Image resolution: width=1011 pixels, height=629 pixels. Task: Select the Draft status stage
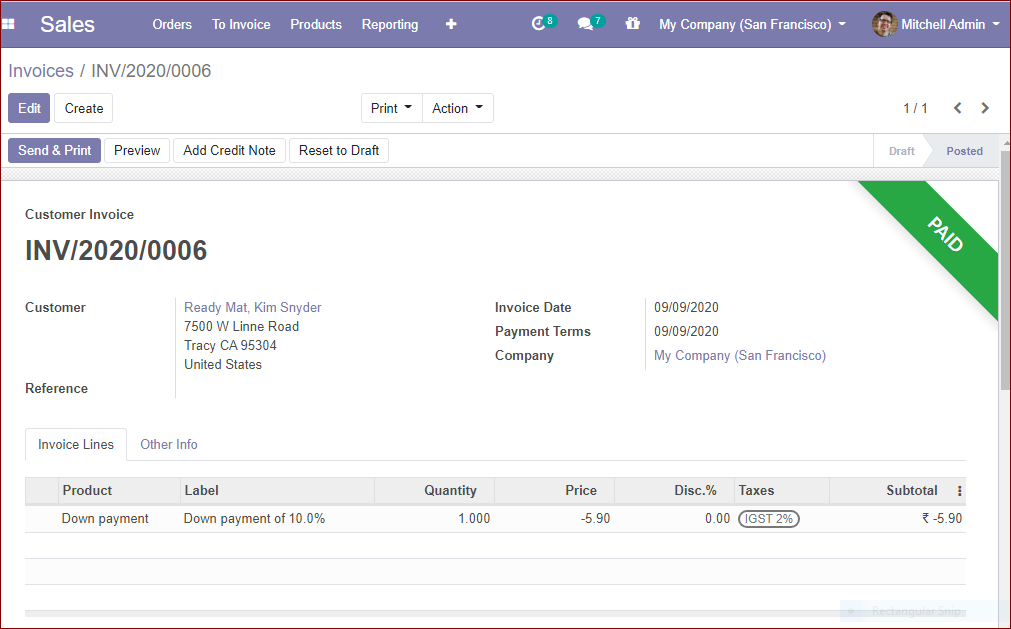[x=901, y=151]
